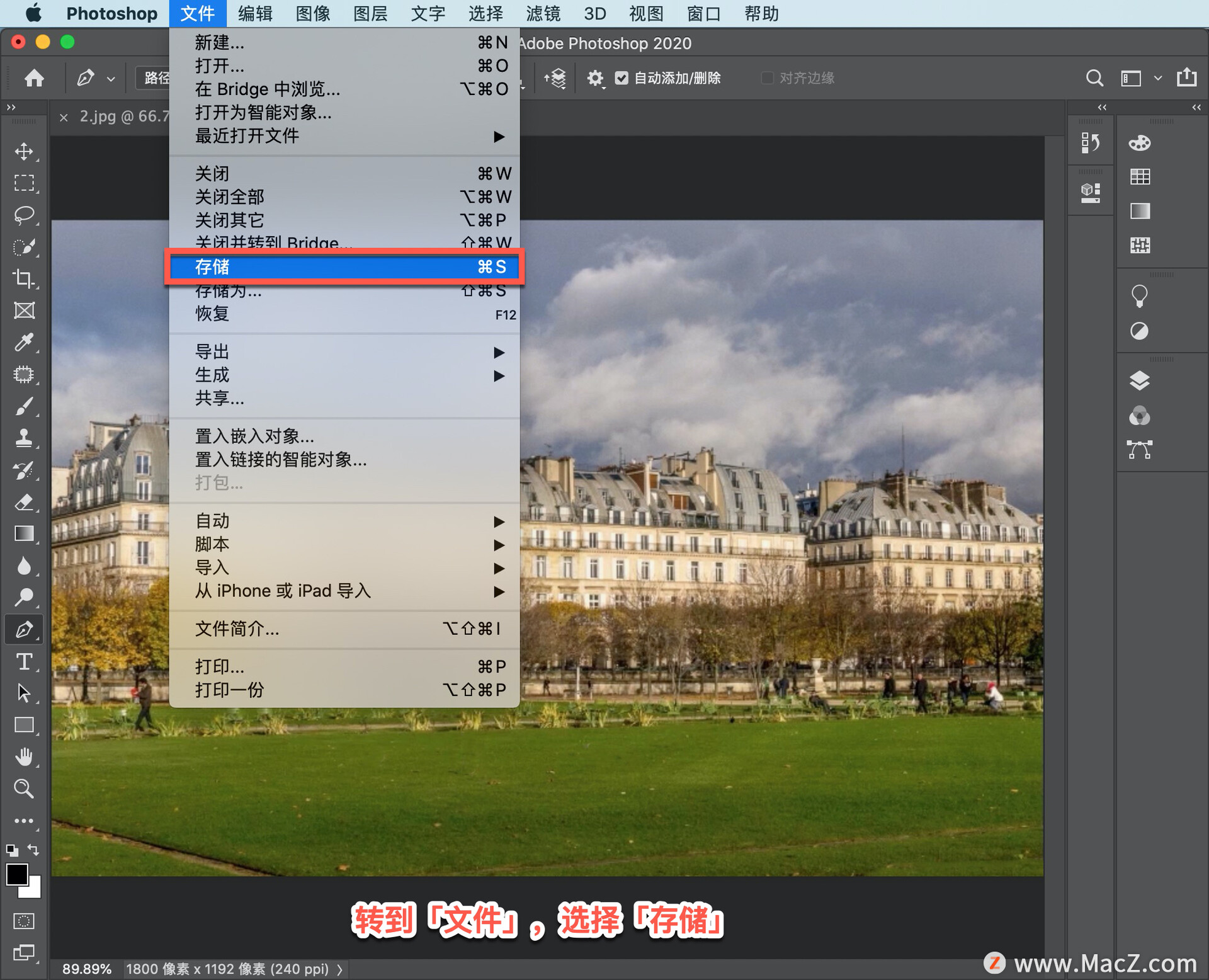The image size is (1209, 980).
Task: Select the Horizontal Type tool
Action: [24, 661]
